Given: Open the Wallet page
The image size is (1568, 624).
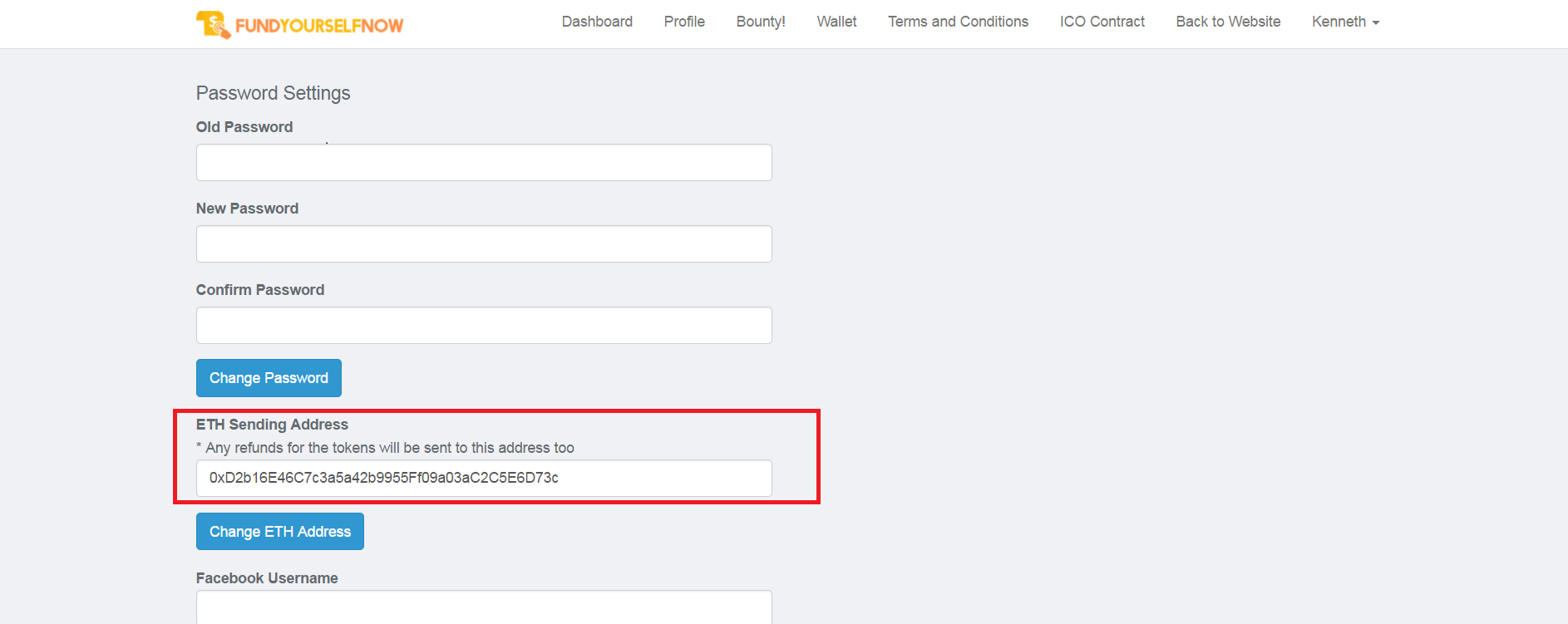Looking at the screenshot, I should tap(836, 22).
